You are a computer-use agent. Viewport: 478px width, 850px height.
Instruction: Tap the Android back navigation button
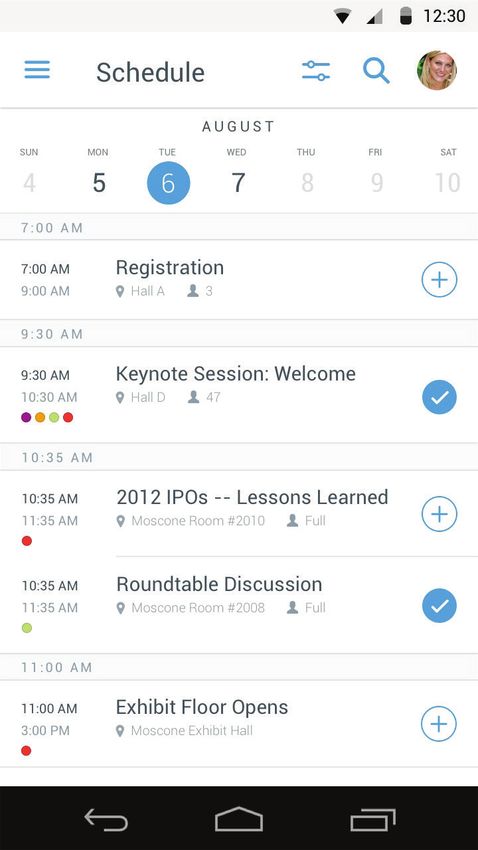pyautogui.click(x=106, y=819)
